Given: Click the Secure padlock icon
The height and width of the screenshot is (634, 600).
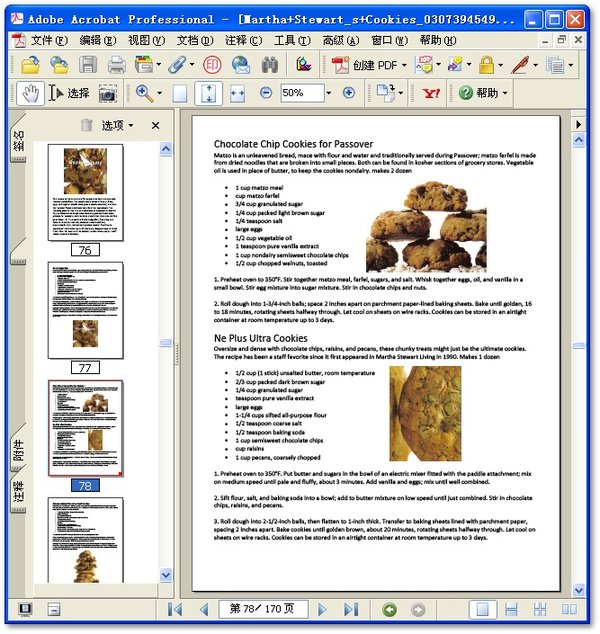Looking at the screenshot, I should pos(486,65).
